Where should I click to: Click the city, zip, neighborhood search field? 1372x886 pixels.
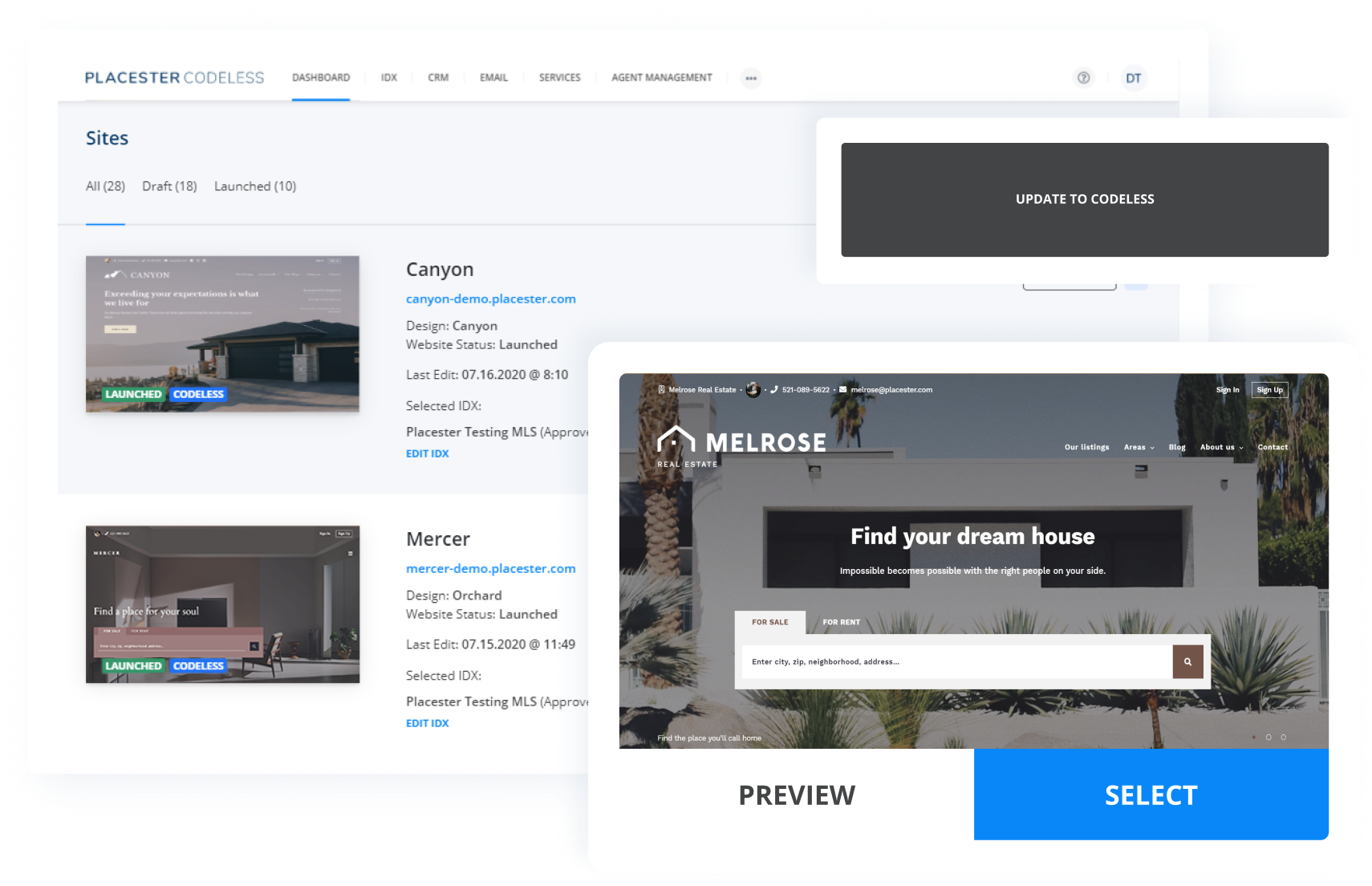(x=956, y=662)
